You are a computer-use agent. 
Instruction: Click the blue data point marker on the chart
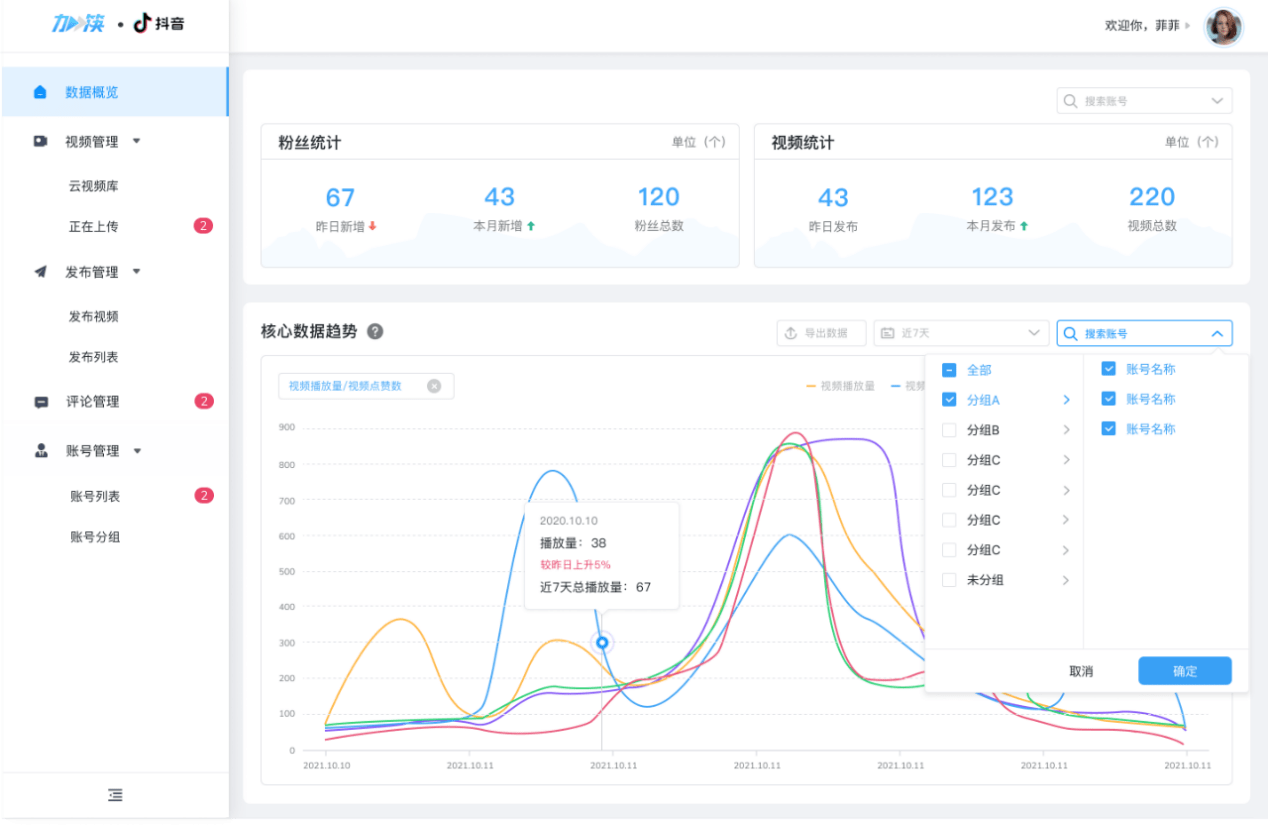pos(602,643)
